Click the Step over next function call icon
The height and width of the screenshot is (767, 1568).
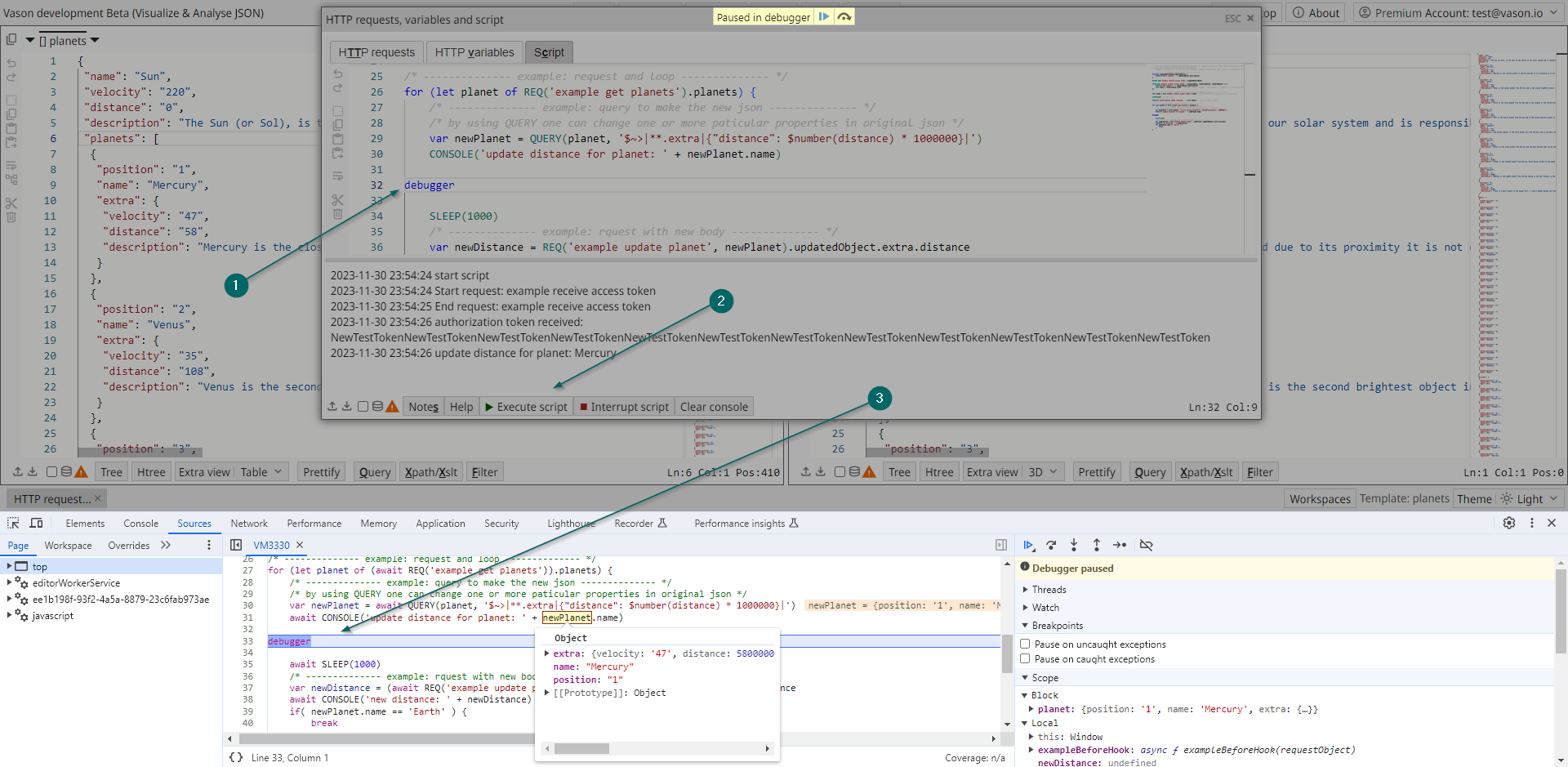click(1051, 545)
